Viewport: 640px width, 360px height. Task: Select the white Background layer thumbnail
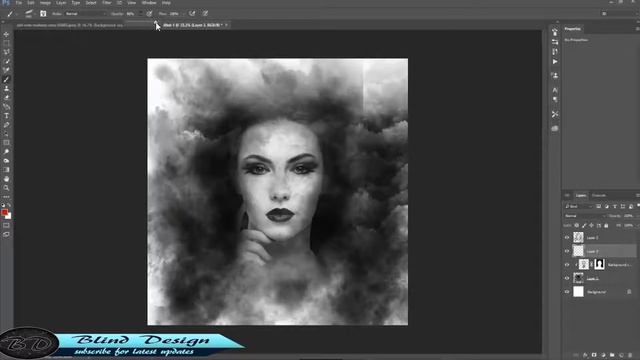(578, 292)
